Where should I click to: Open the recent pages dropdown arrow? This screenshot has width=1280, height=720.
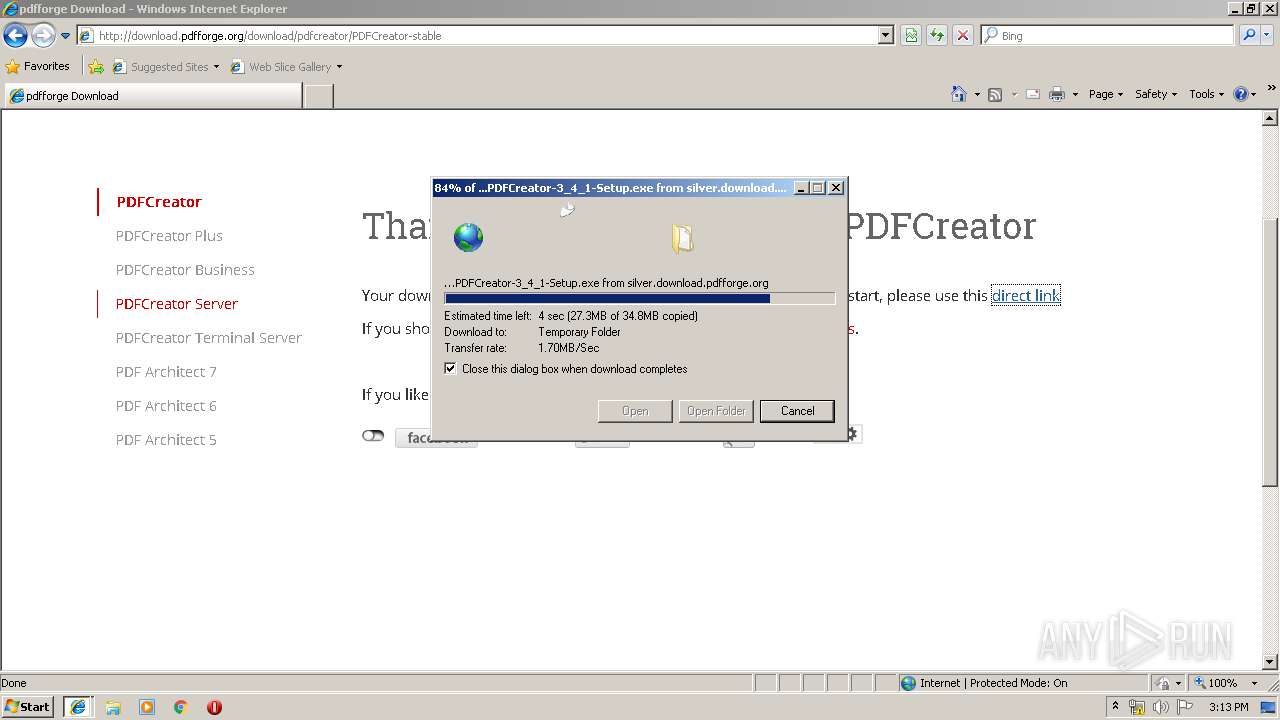(66, 36)
